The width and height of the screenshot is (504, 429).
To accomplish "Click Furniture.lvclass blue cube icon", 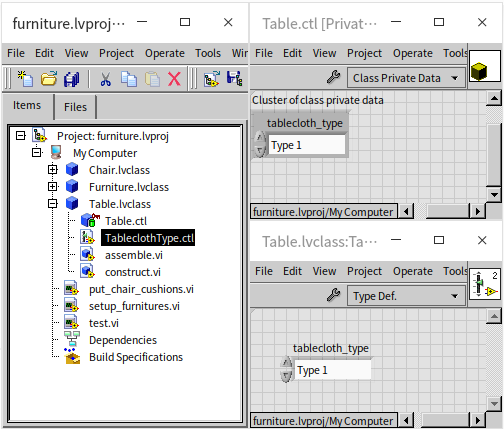I will click(72, 186).
